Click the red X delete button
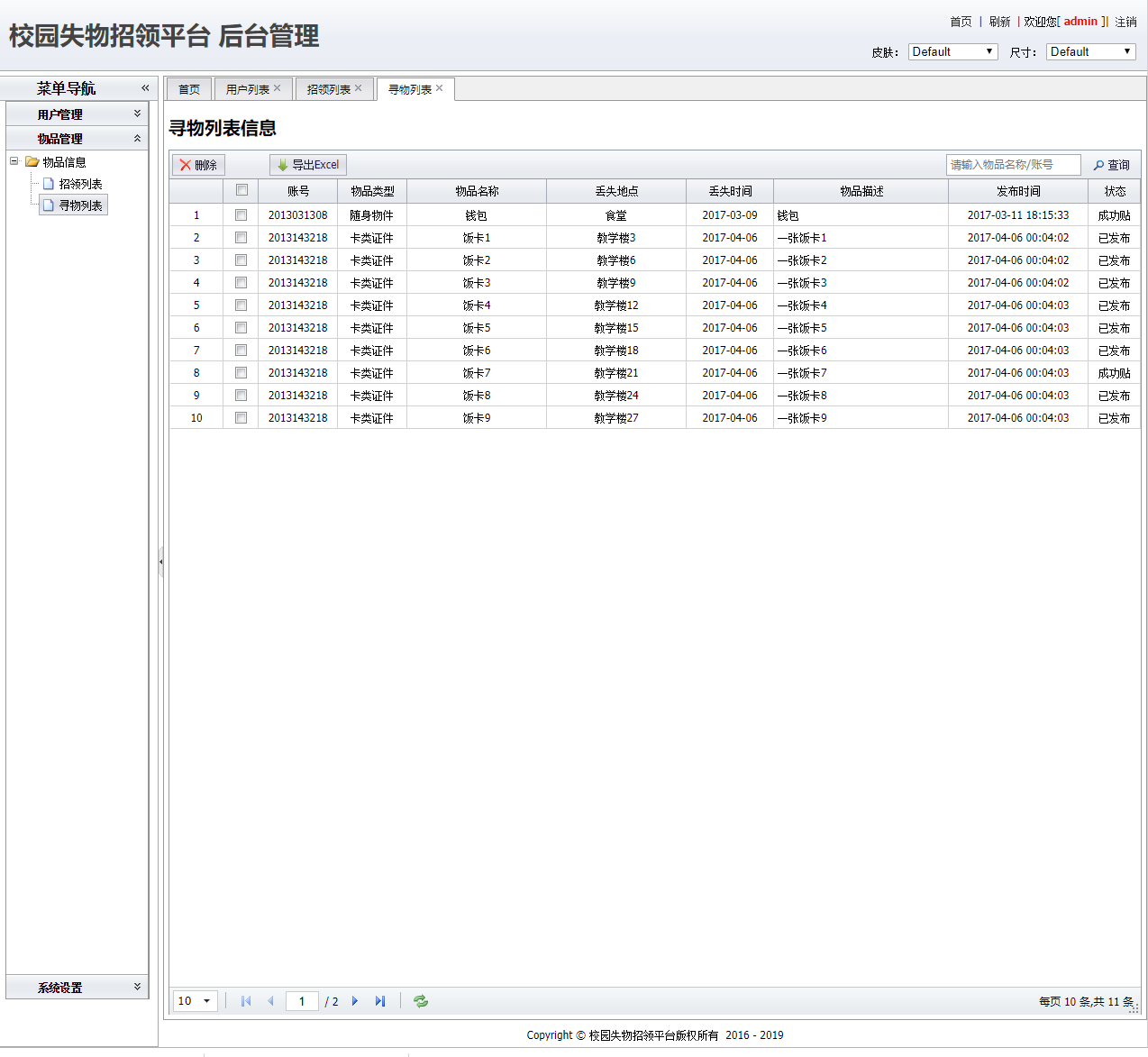 point(198,165)
